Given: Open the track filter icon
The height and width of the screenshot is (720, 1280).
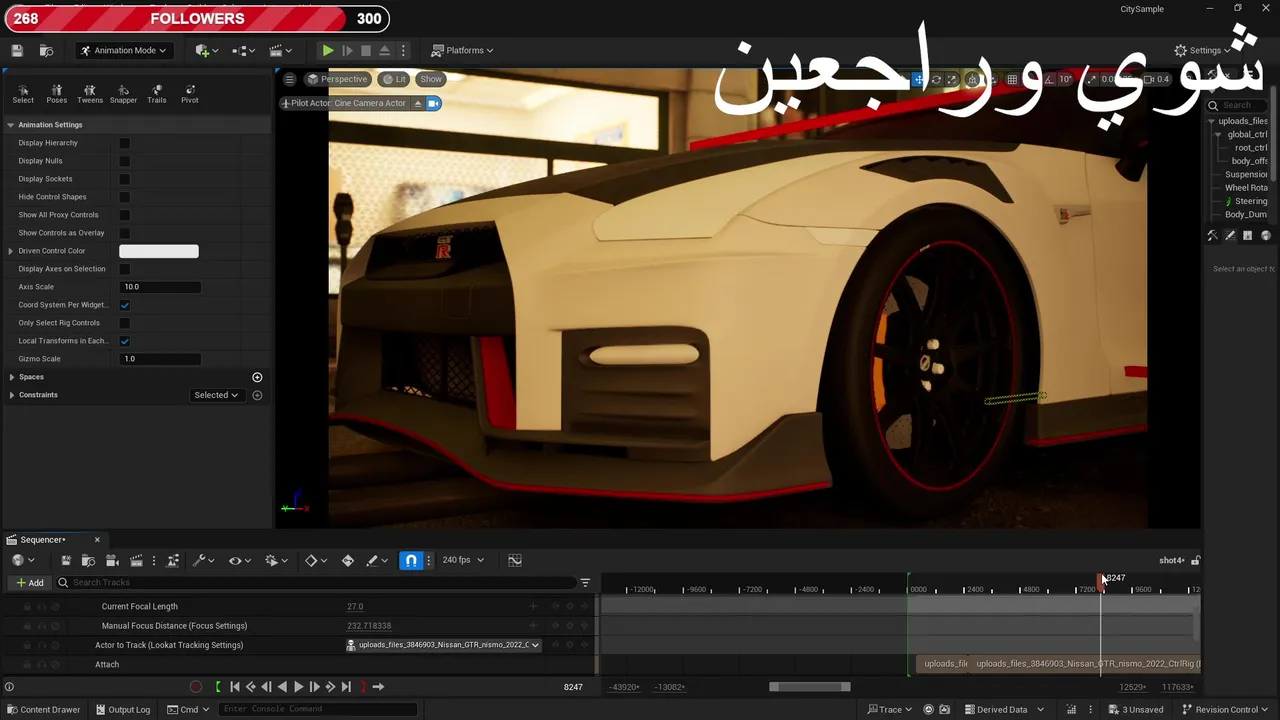Looking at the screenshot, I should pyautogui.click(x=585, y=583).
